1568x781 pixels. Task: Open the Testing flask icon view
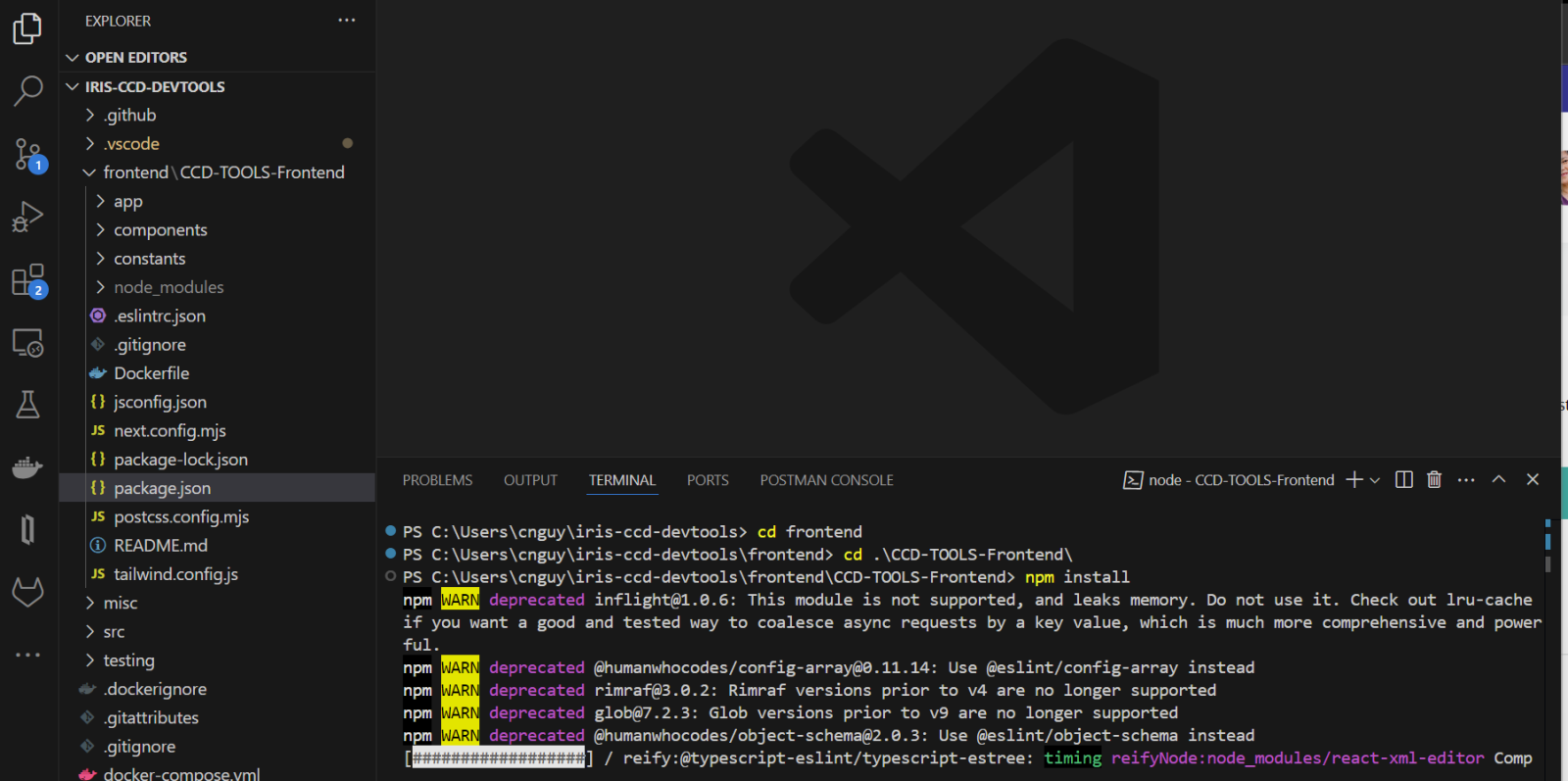point(28,405)
